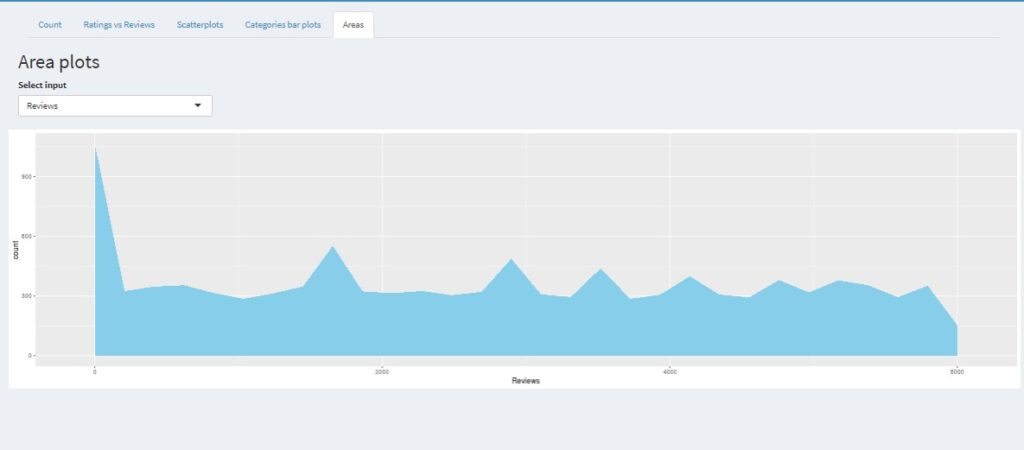Viewport: 1024px width, 450px height.
Task: Go to the Scatterplots tab
Action: pos(200,24)
